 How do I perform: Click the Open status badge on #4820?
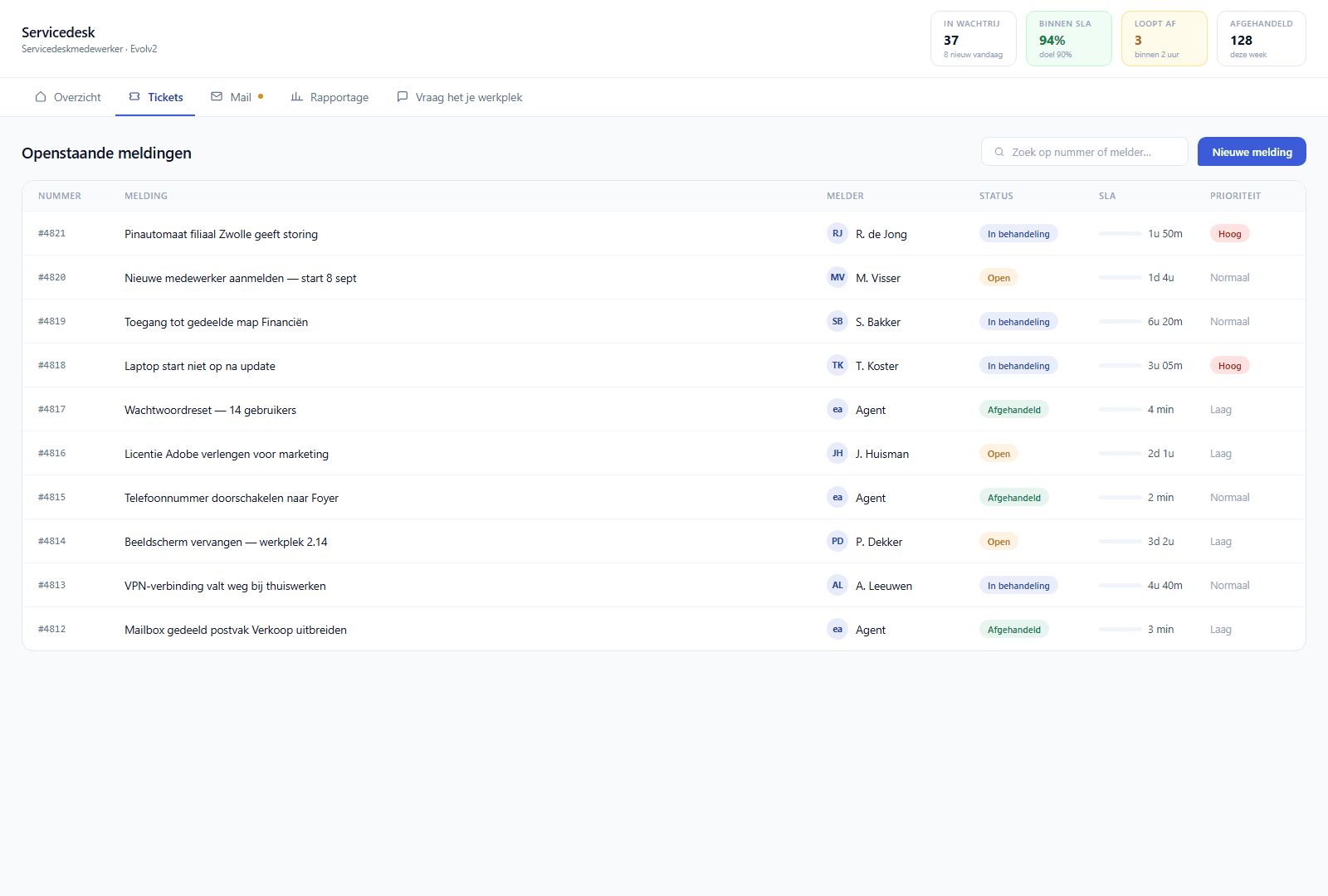click(998, 278)
